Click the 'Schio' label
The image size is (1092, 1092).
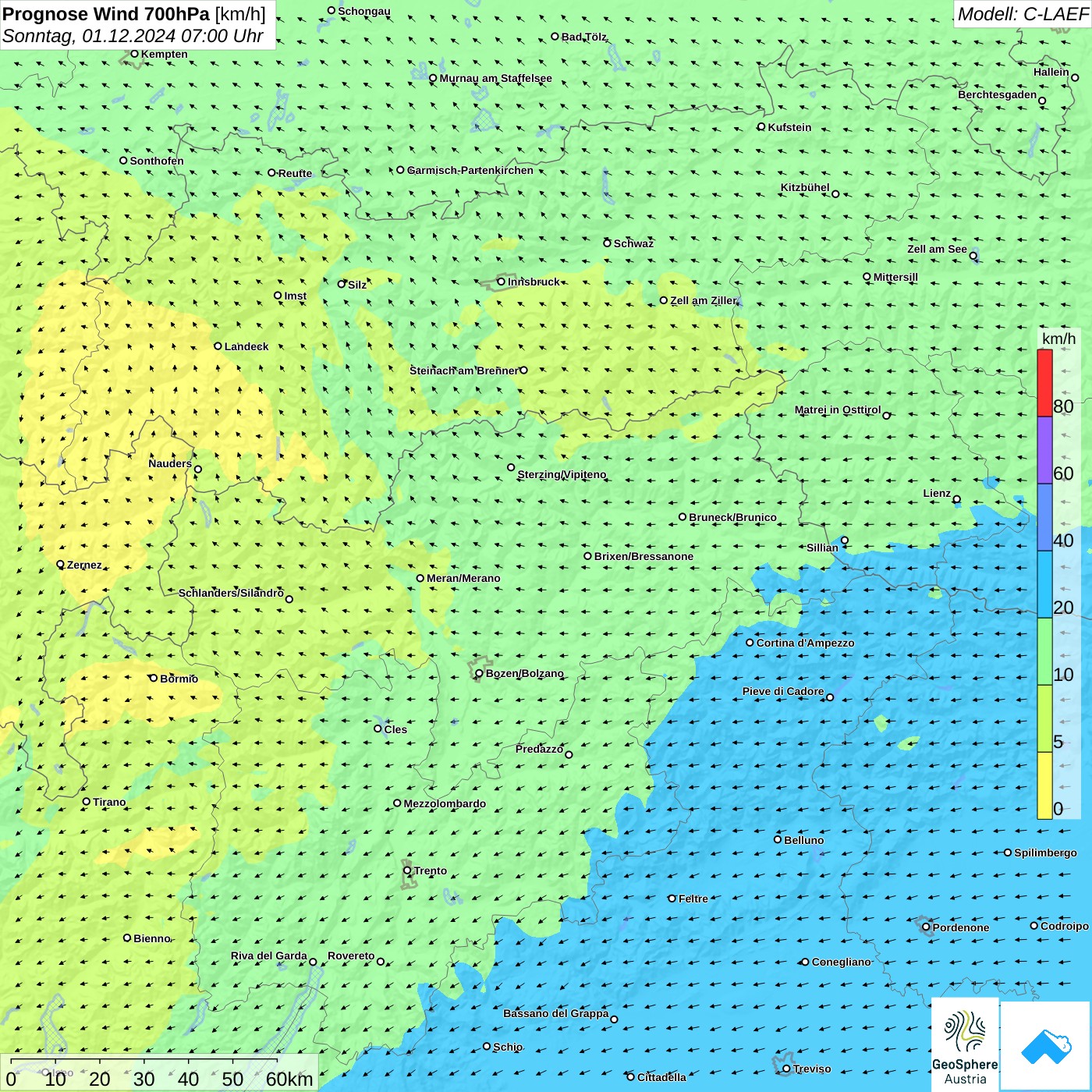[x=508, y=1047]
